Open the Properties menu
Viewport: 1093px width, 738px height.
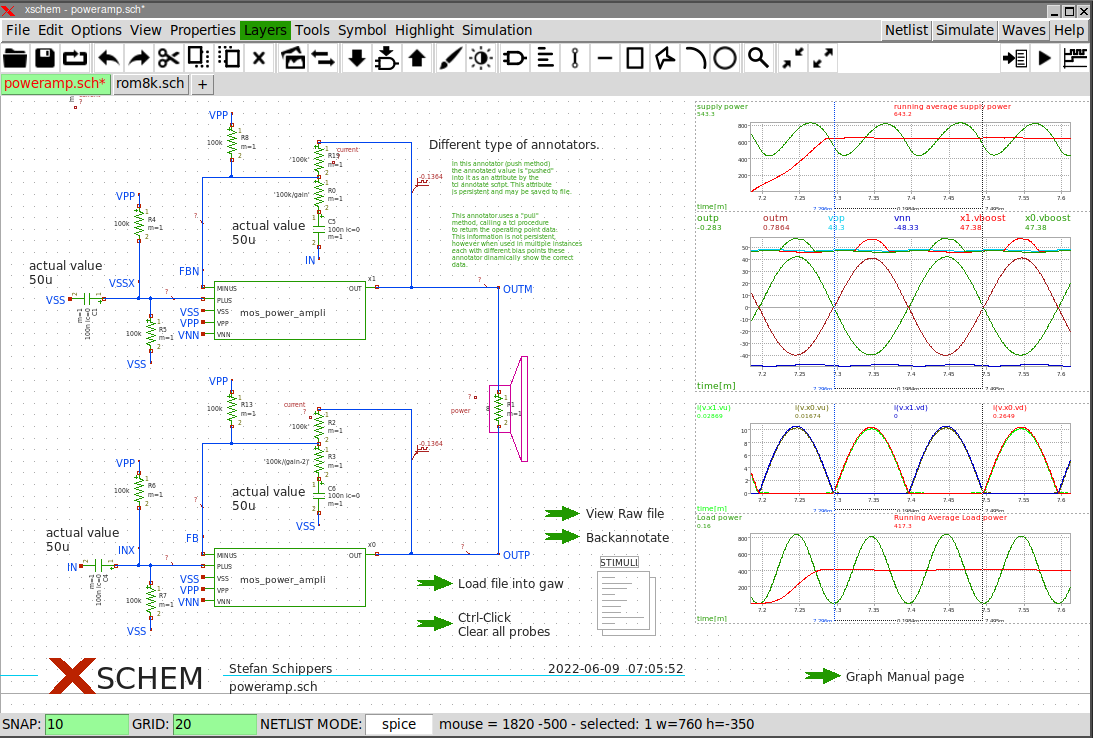[x=203, y=30]
